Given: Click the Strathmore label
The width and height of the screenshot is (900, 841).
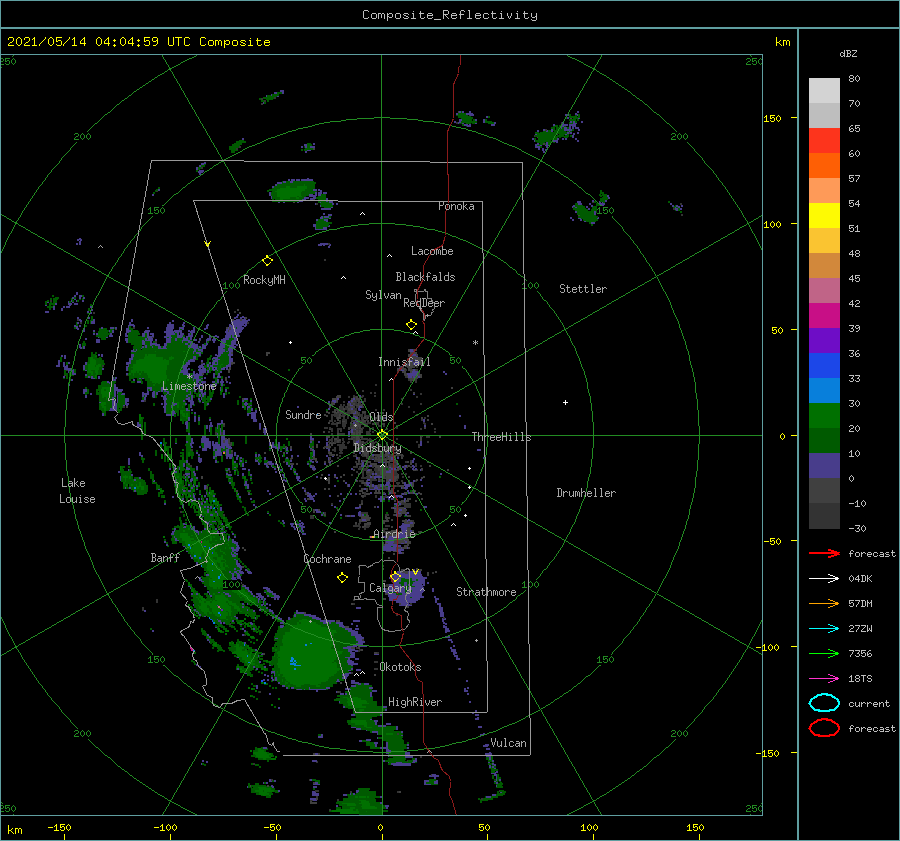Looking at the screenshot, I should click(486, 592).
